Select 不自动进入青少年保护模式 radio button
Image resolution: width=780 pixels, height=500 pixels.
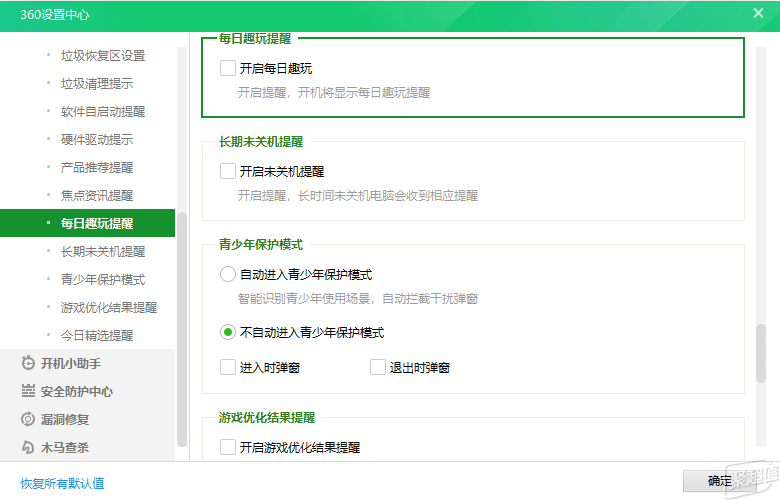point(228,332)
